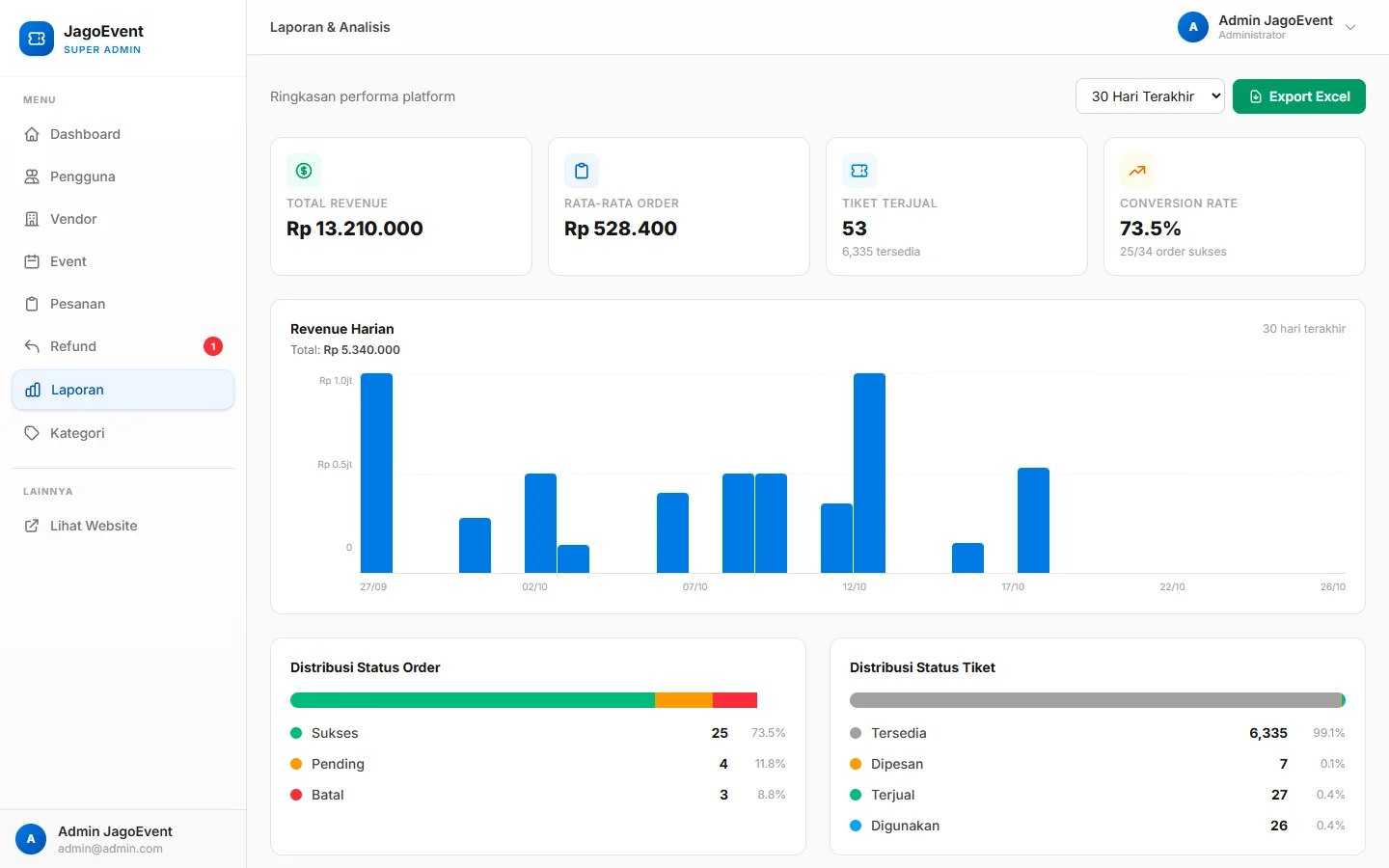1389x868 pixels.
Task: Open the Lihat Website link
Action: click(x=123, y=526)
